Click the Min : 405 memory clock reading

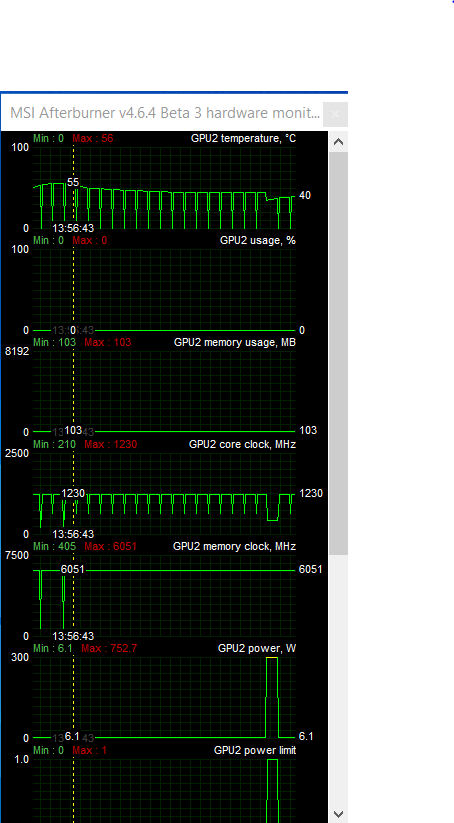(55, 546)
